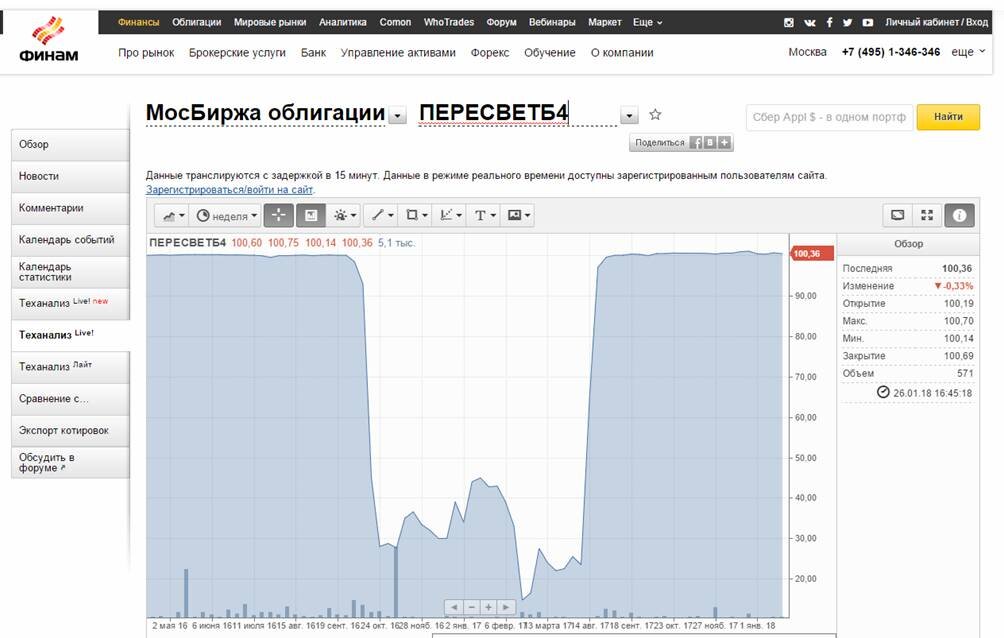Open О компании navigation link
Screen dimensions: 1004x638
[622, 53]
